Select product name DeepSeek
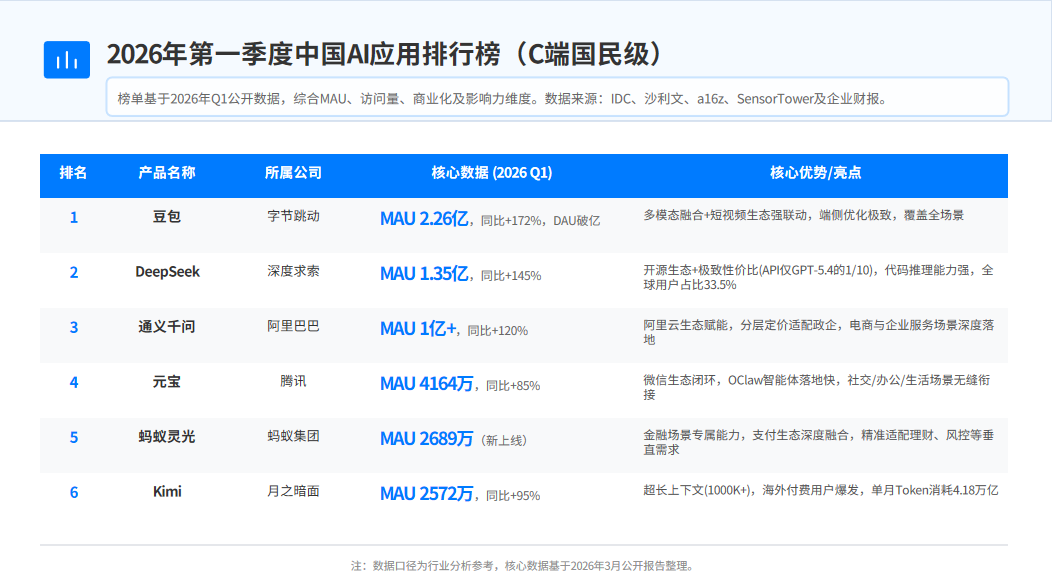This screenshot has height=587, width=1052. coord(167,272)
